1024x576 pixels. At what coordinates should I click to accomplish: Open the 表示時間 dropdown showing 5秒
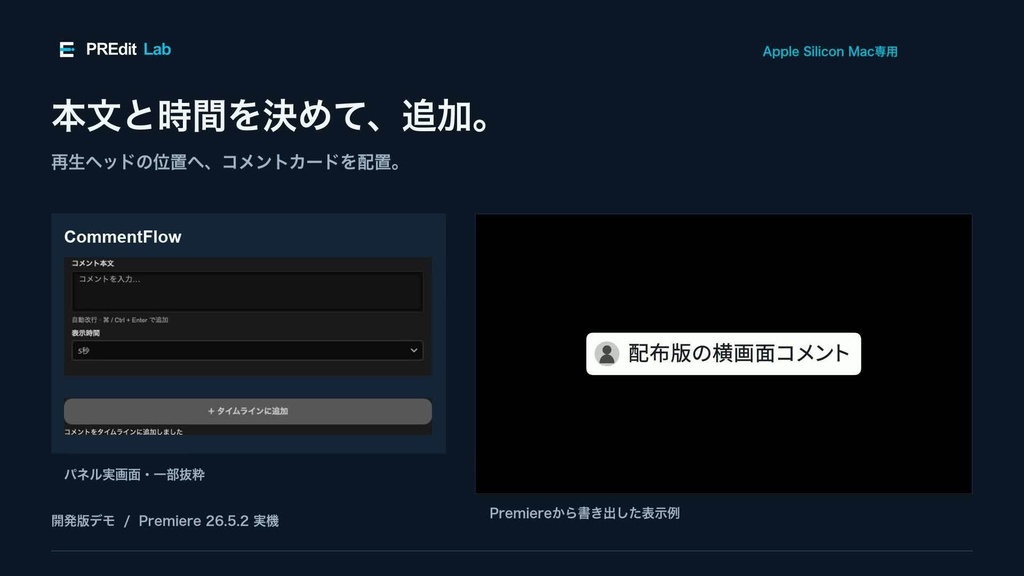(248, 351)
